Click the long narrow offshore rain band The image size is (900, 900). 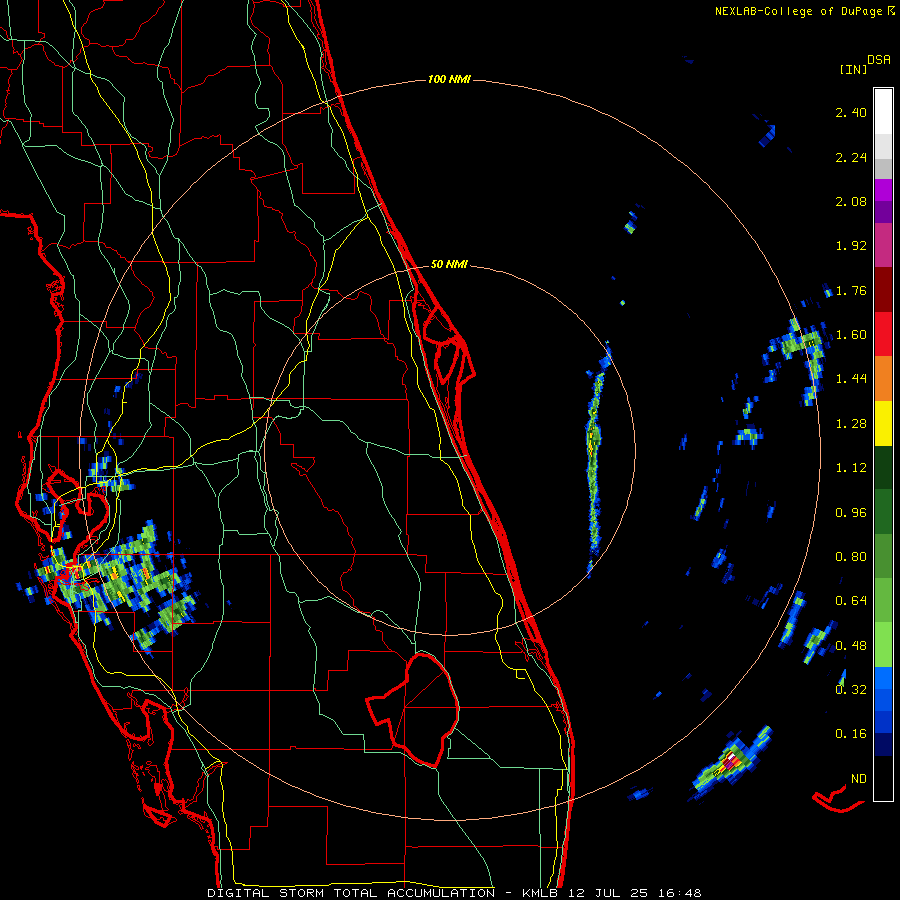(595, 459)
